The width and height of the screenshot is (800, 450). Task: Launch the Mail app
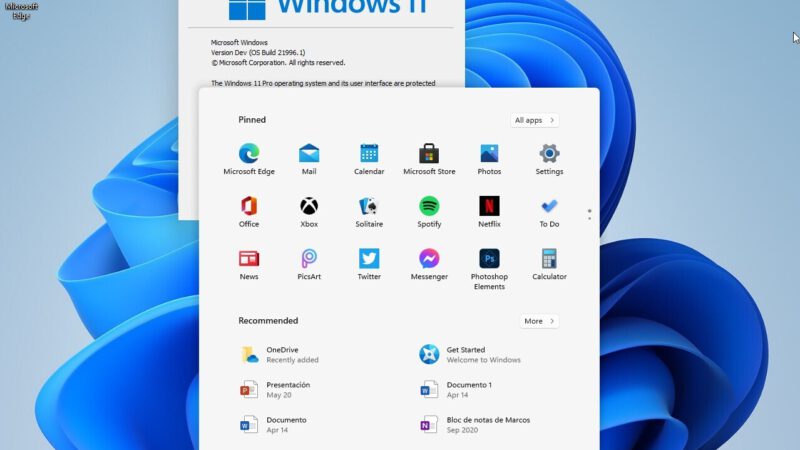pyautogui.click(x=309, y=160)
